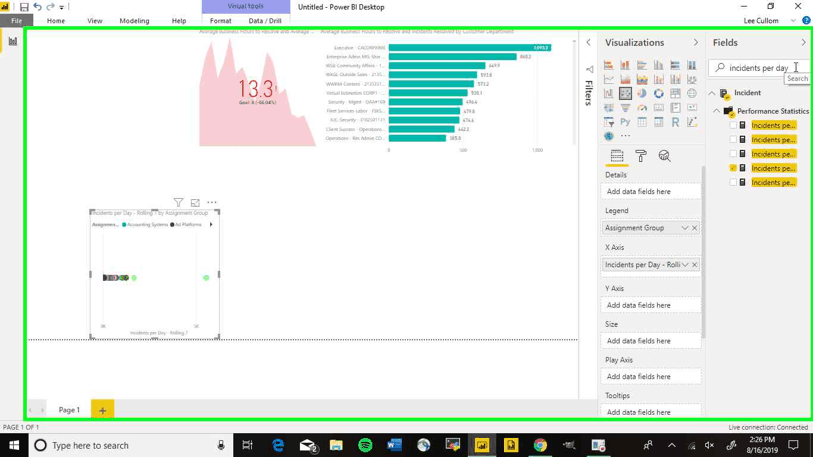
Task: Choose the Clustered bar chart visual
Action: 642,65
